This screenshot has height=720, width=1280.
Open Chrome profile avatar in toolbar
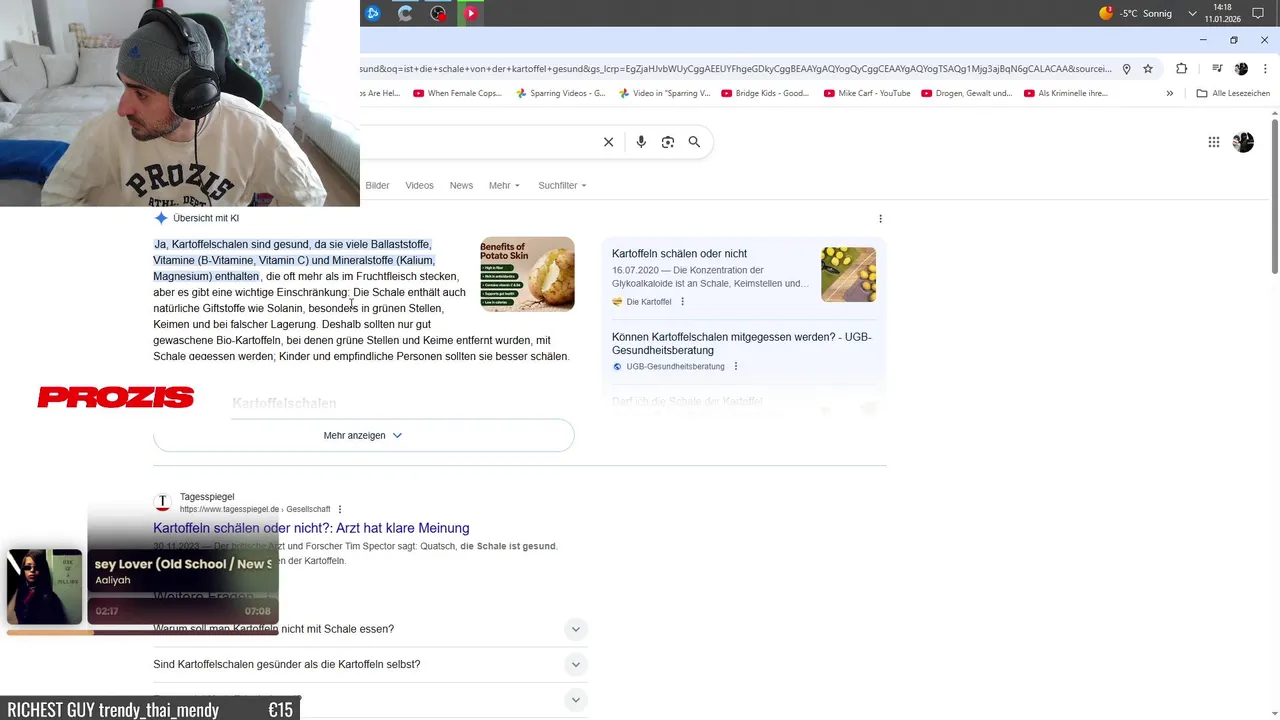1241,69
